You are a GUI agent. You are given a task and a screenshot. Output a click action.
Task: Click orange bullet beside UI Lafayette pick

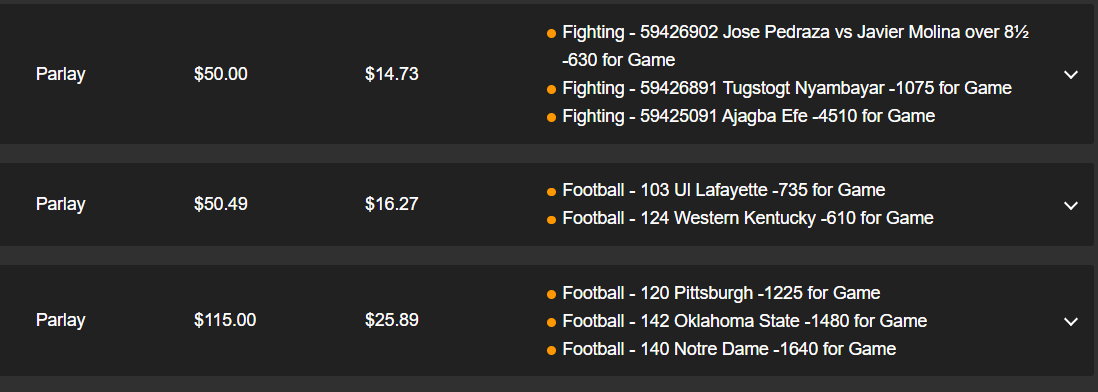551,191
